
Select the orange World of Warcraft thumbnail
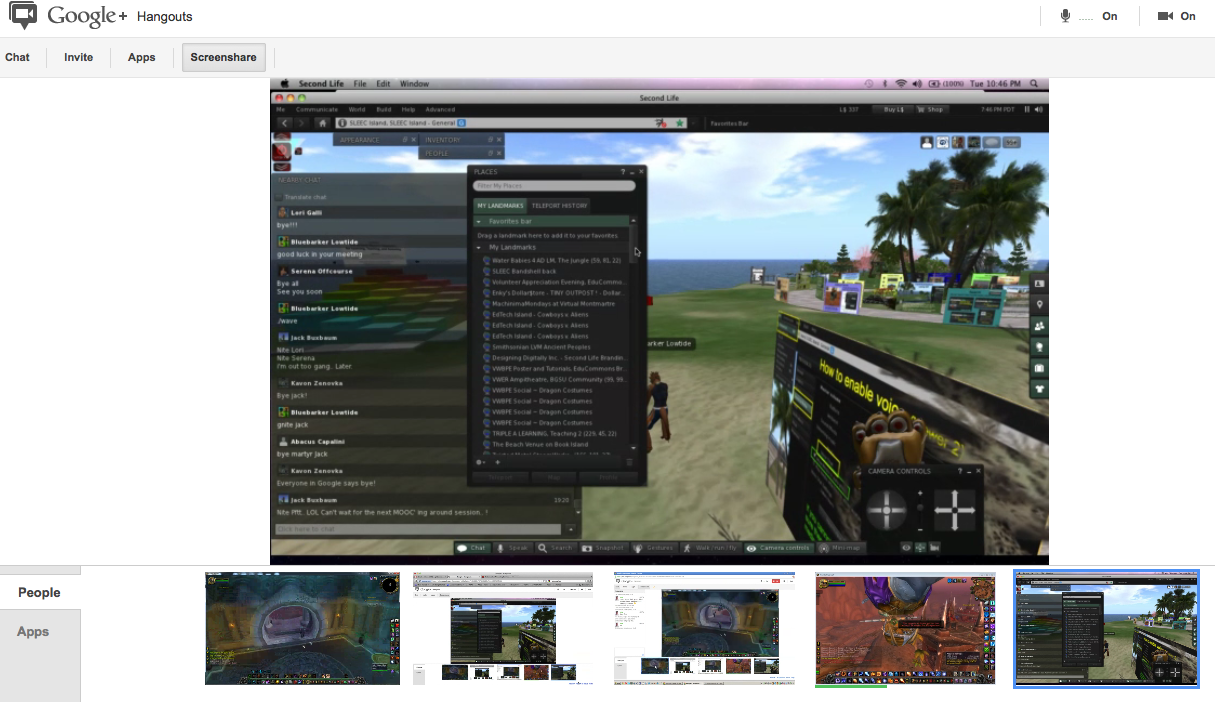pos(905,628)
